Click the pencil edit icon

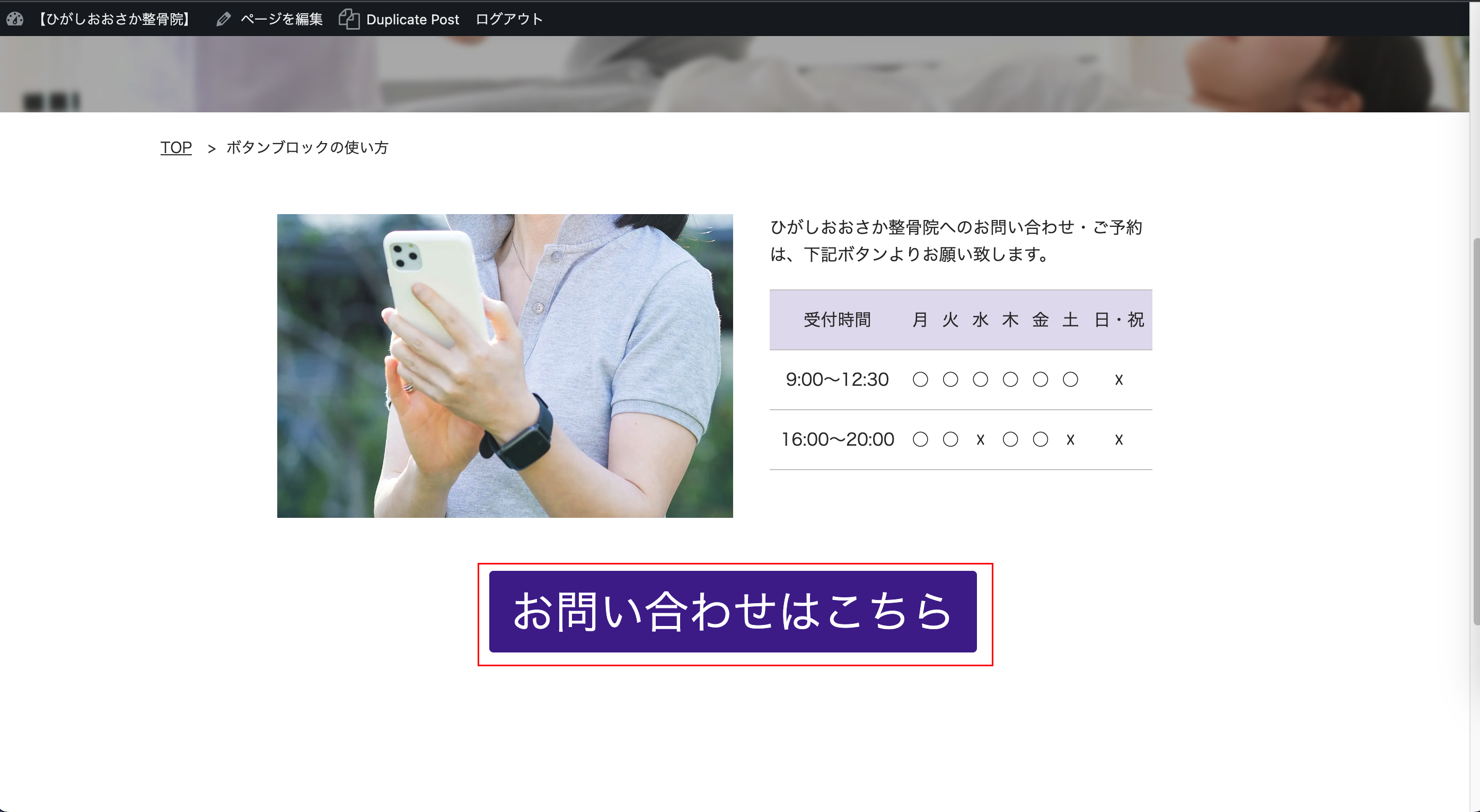click(x=224, y=20)
